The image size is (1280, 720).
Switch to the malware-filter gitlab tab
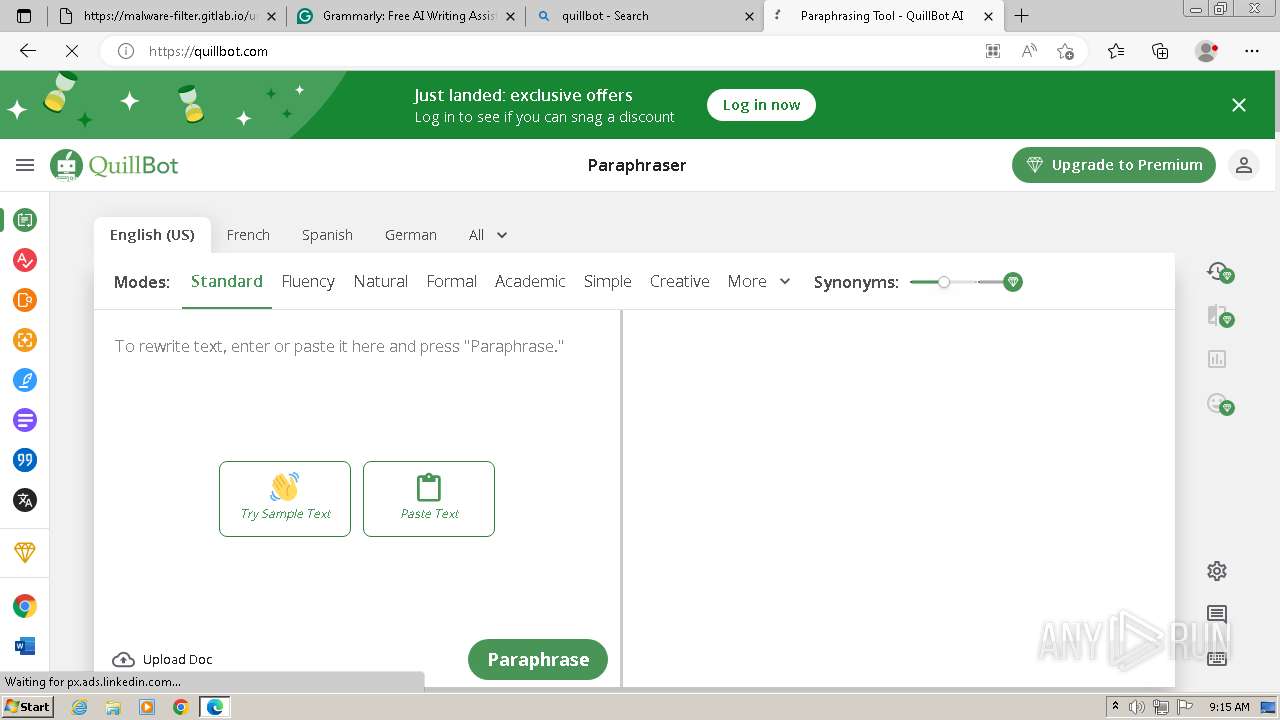167,16
